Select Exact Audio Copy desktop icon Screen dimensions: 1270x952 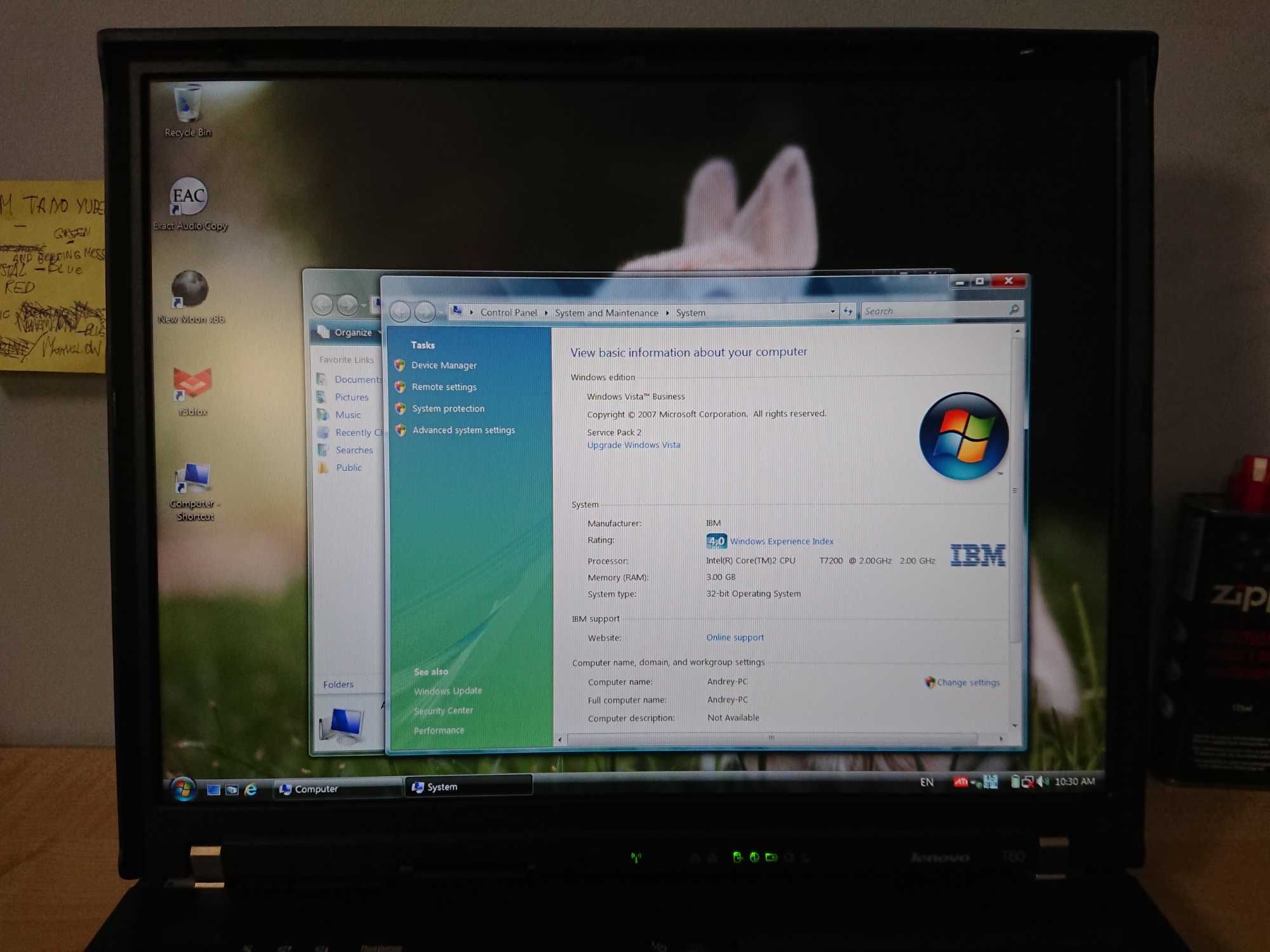point(189,204)
